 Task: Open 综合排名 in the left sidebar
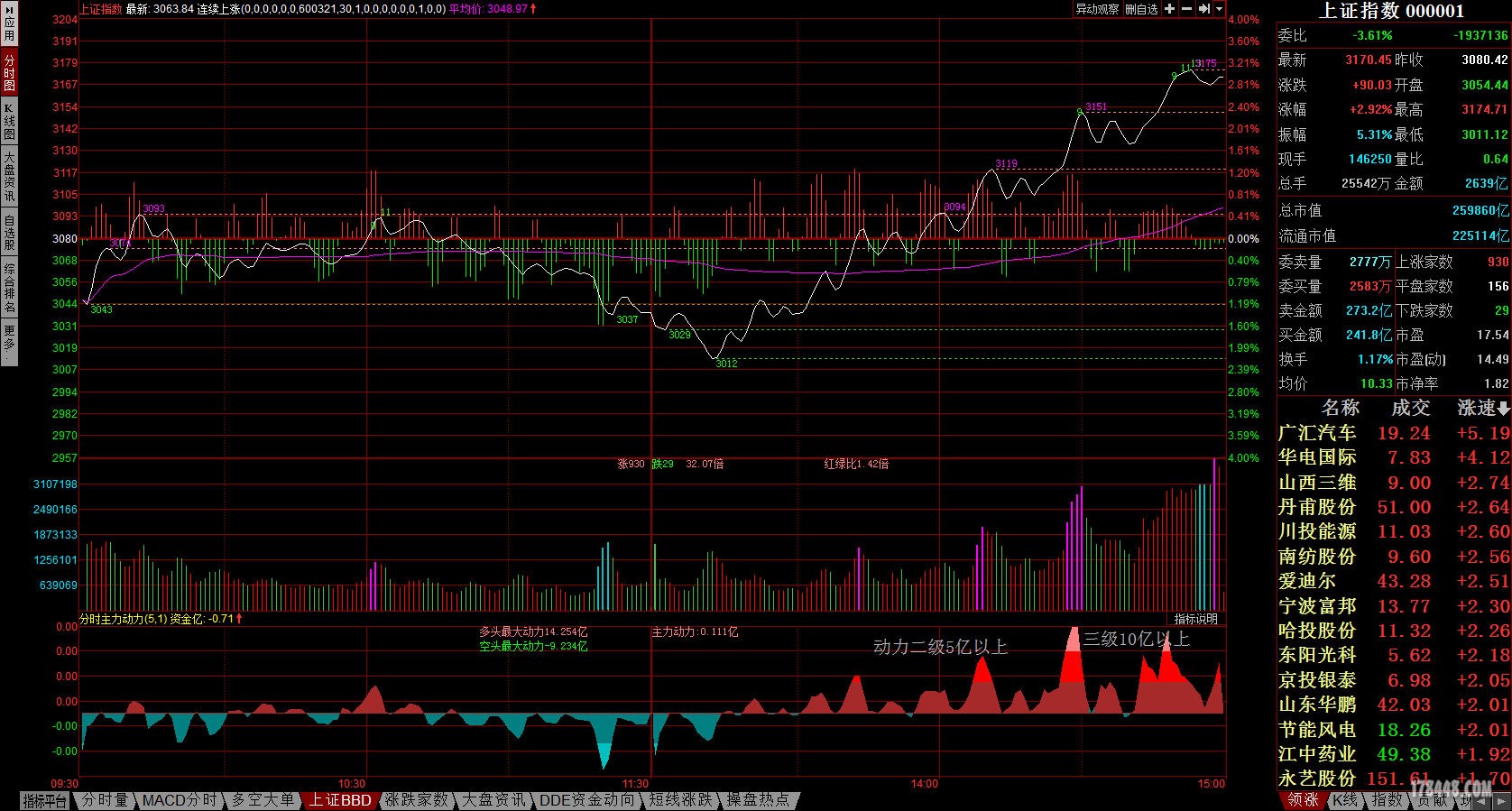point(9,288)
